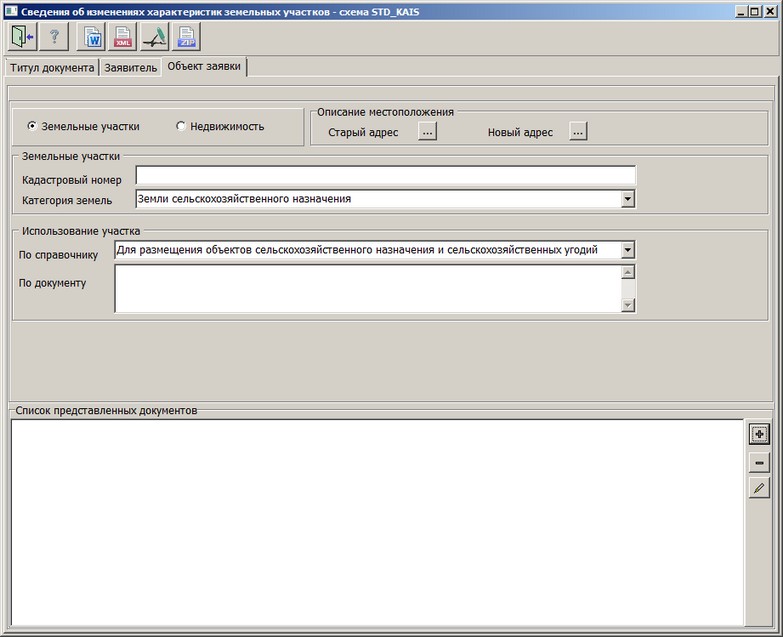Click the 'По документу' scrollbar down arrow

[628, 305]
